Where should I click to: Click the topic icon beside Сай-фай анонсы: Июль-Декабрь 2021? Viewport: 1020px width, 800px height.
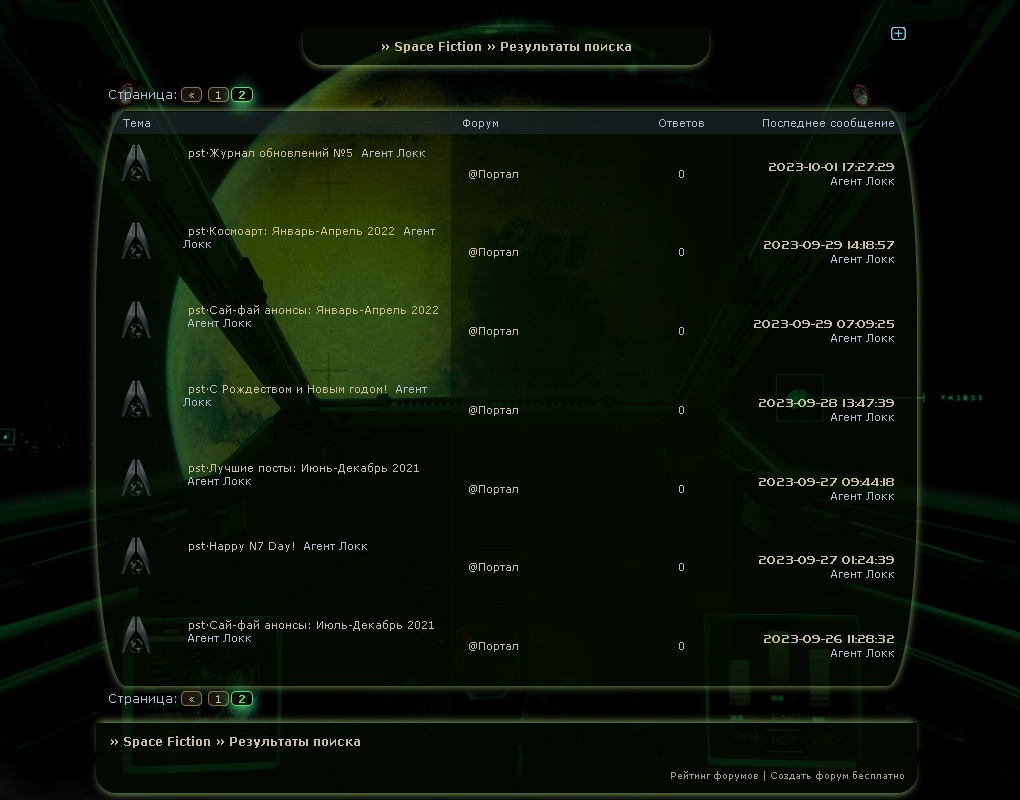(x=136, y=635)
